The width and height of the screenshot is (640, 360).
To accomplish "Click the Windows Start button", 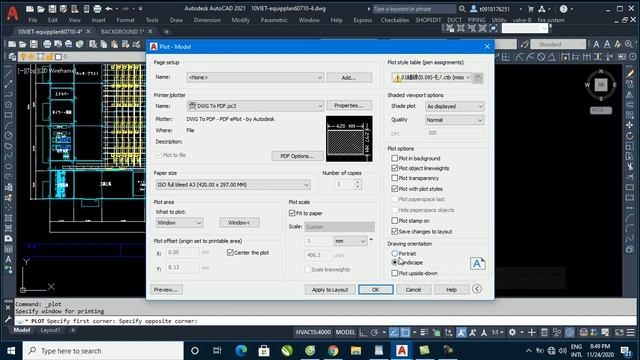I will pos(11,351).
